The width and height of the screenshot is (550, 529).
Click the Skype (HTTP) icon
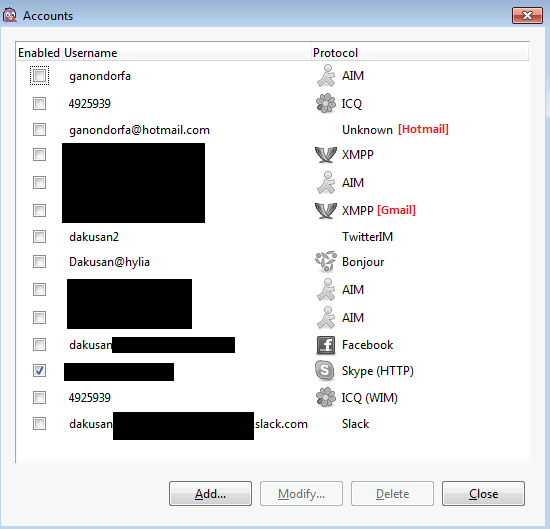pos(325,371)
